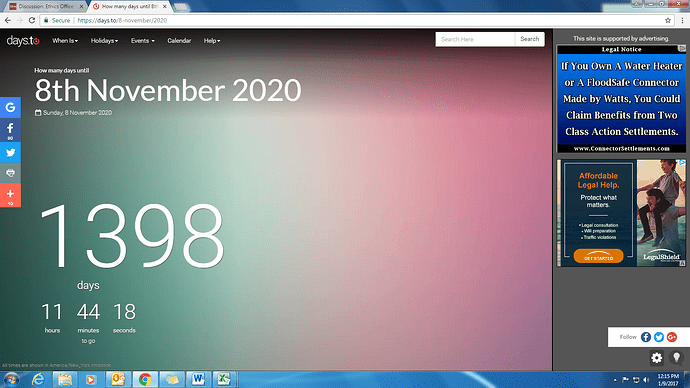Screen dimensions: 690x388
Task: Follow on Google Plus icon
Action: (672, 337)
